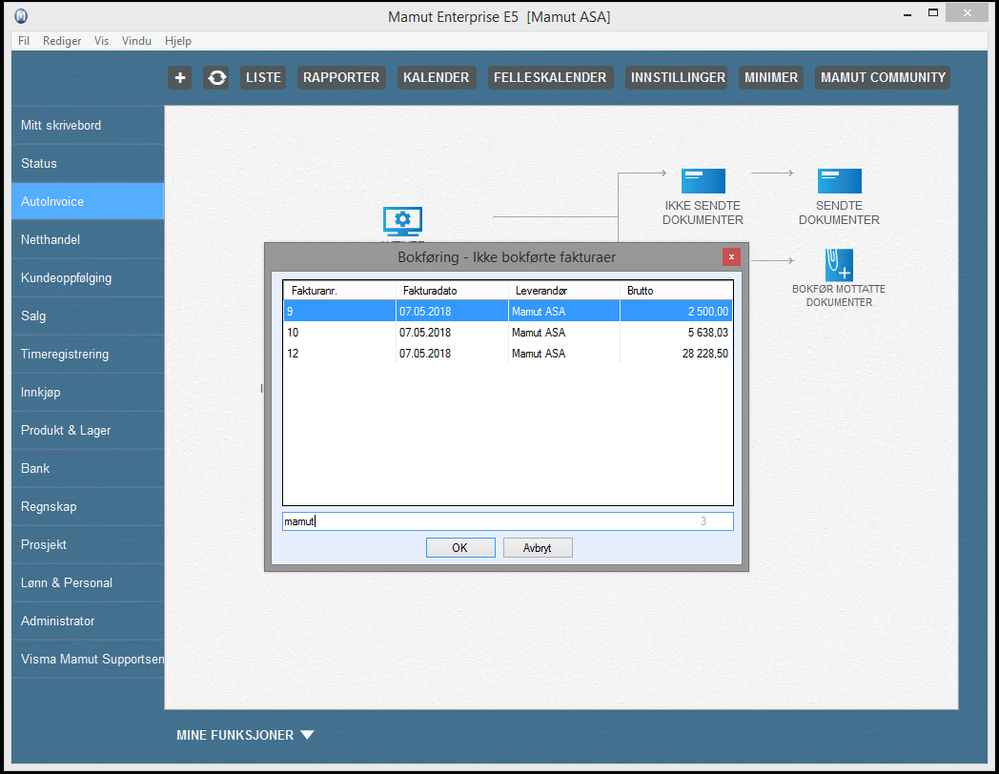Screen dimensions: 999x774
Task: Select Prosjekt in the sidebar
Action: click(88, 545)
